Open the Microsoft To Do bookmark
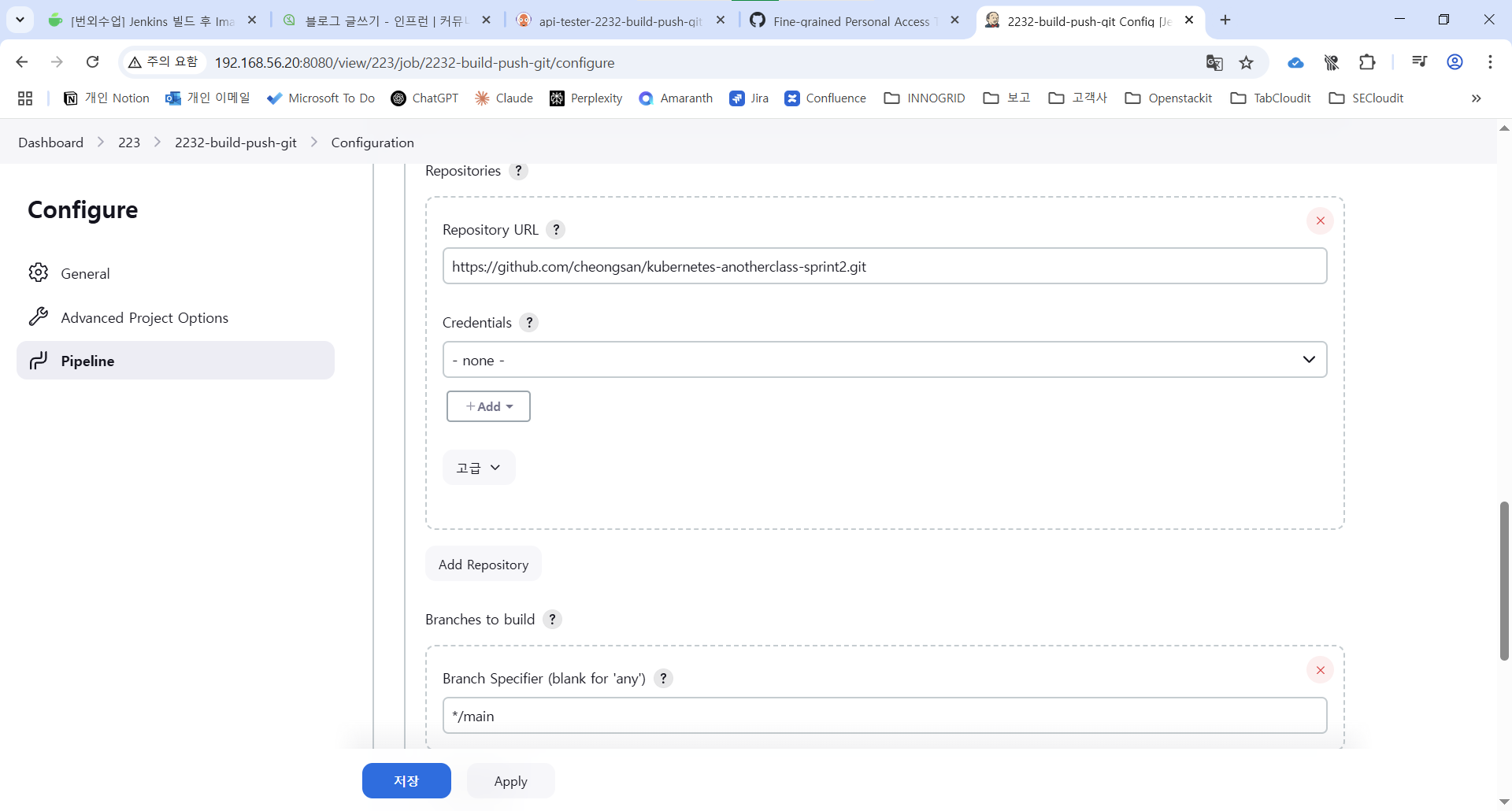 (x=321, y=98)
